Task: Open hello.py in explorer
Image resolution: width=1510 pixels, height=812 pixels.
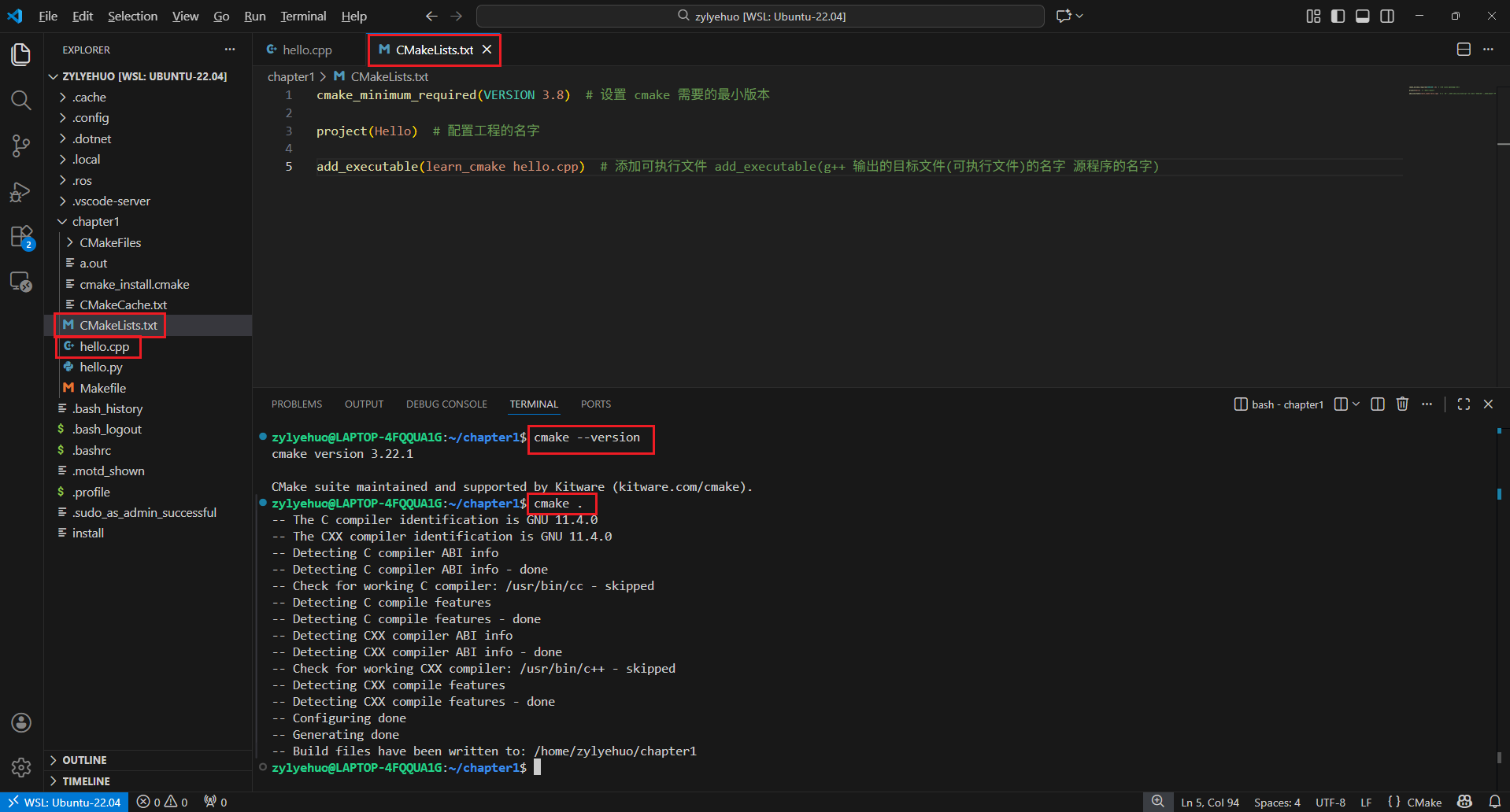Action: [x=148, y=367]
